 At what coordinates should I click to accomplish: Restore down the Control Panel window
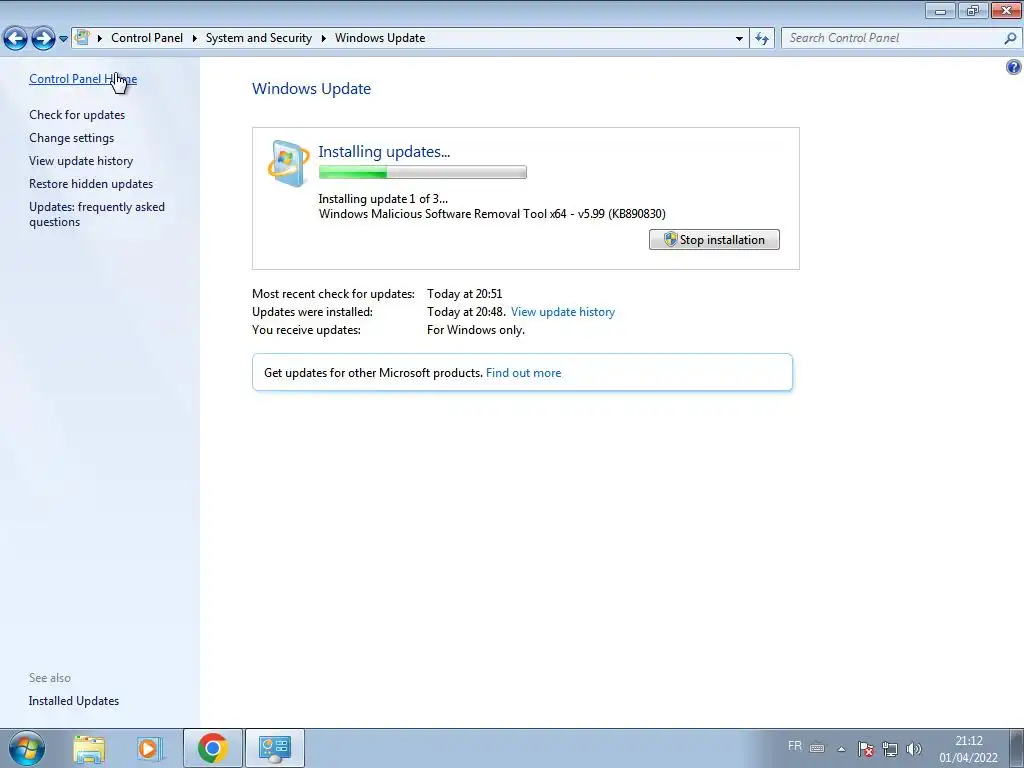[x=973, y=10]
